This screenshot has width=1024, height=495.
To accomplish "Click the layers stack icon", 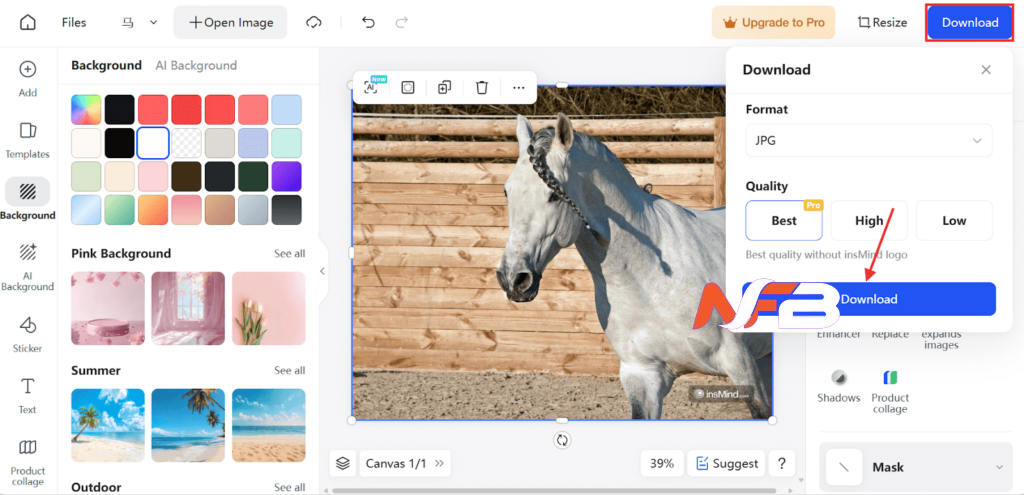I will point(343,463).
